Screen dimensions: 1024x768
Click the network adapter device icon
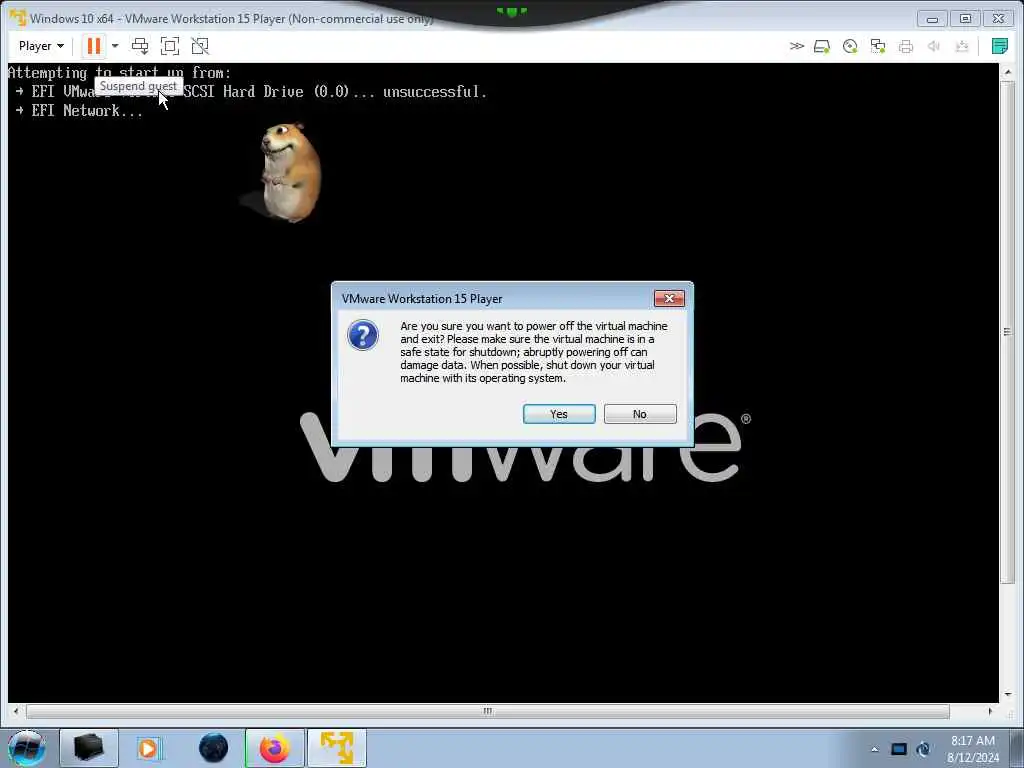point(878,46)
